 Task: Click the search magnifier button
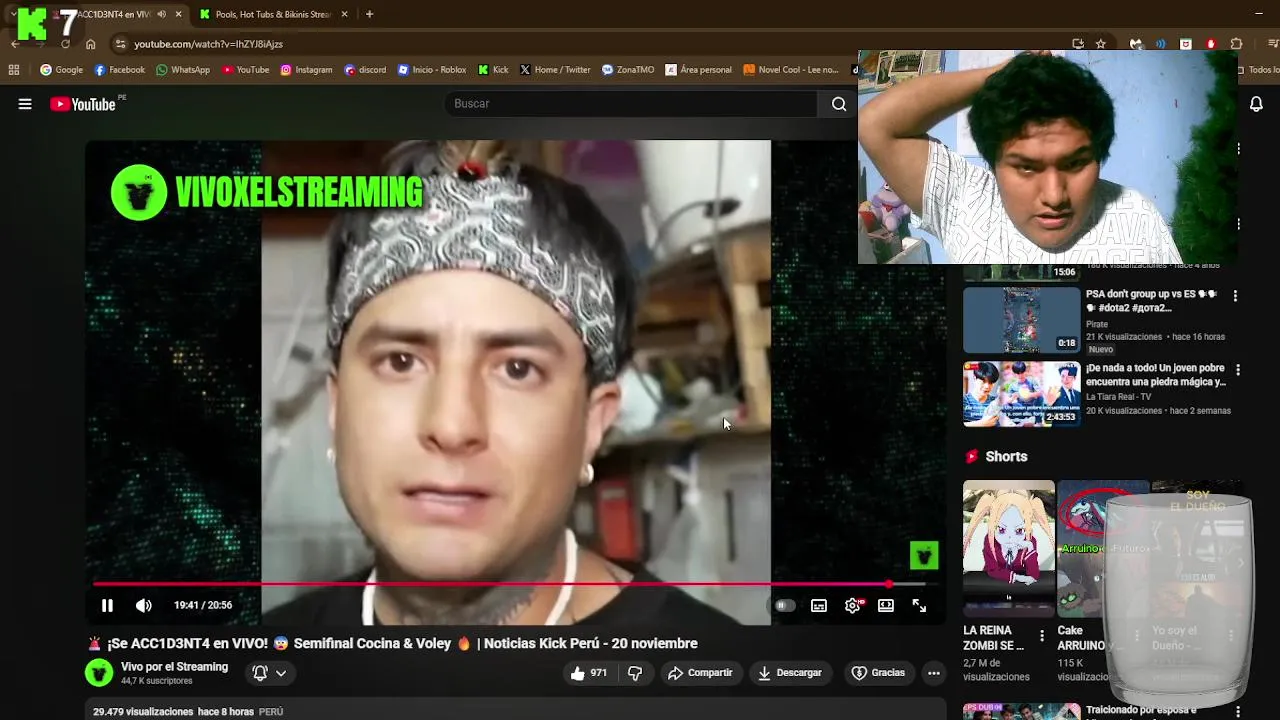click(839, 104)
